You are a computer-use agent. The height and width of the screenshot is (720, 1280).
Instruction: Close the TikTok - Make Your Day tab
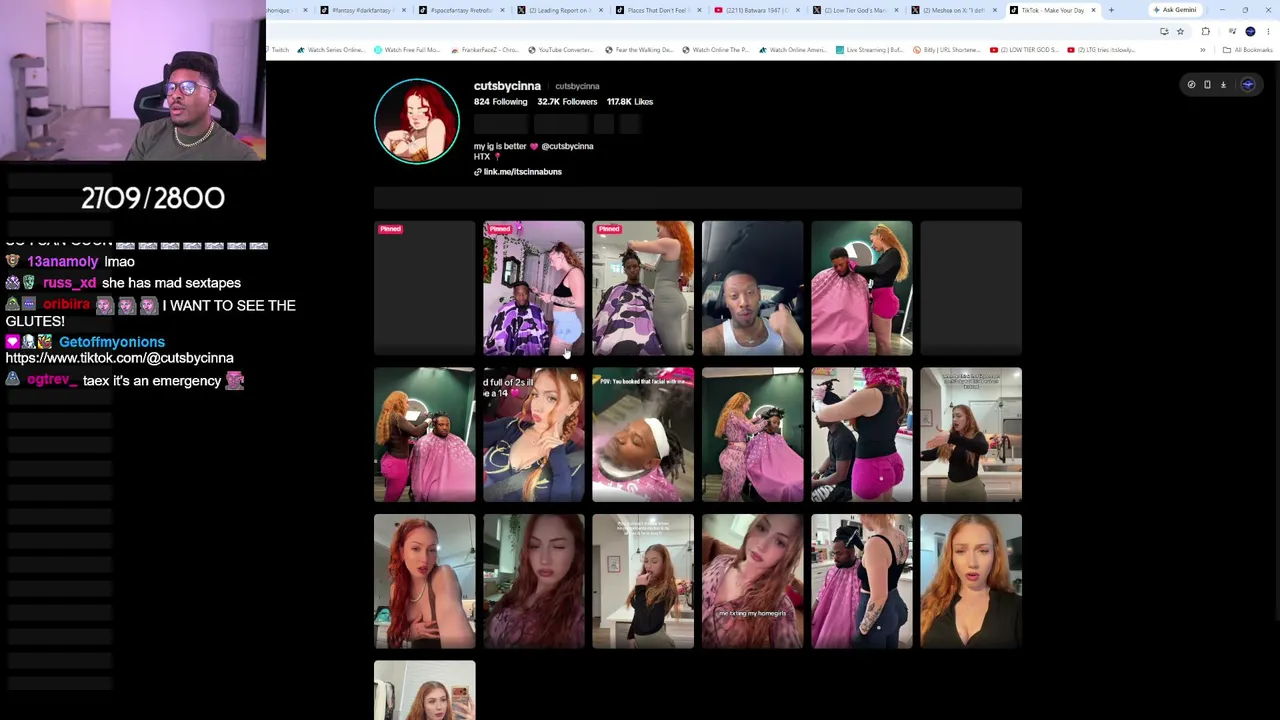pyautogui.click(x=1093, y=10)
